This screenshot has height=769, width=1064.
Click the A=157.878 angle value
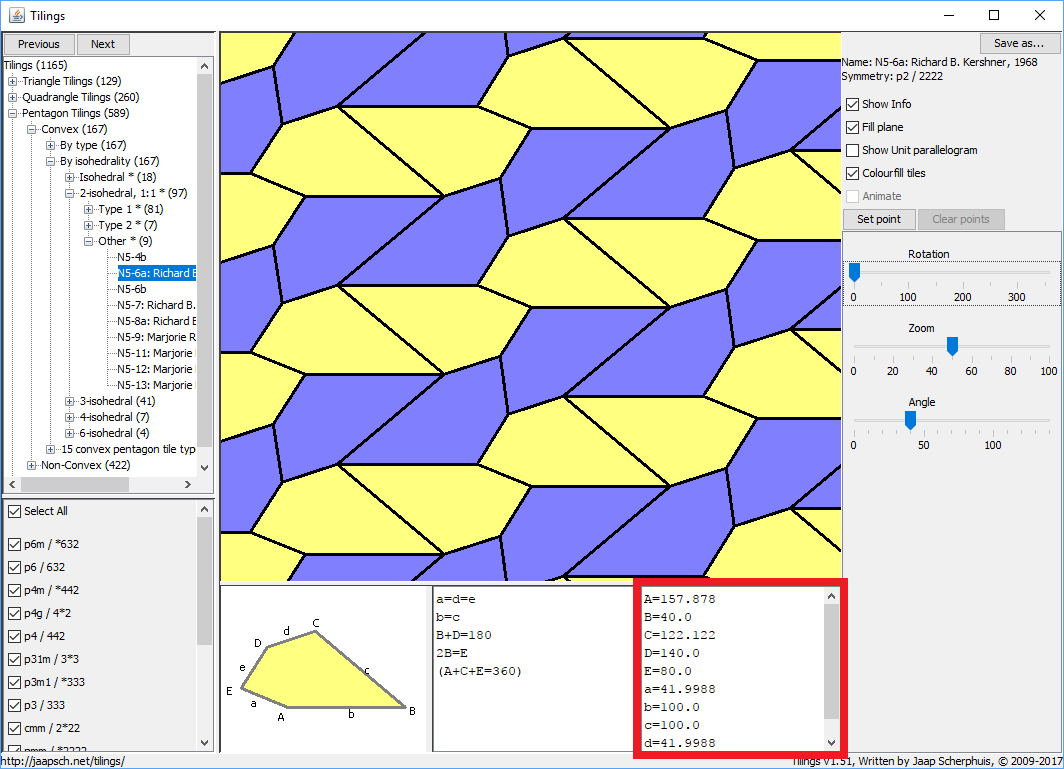click(679, 599)
